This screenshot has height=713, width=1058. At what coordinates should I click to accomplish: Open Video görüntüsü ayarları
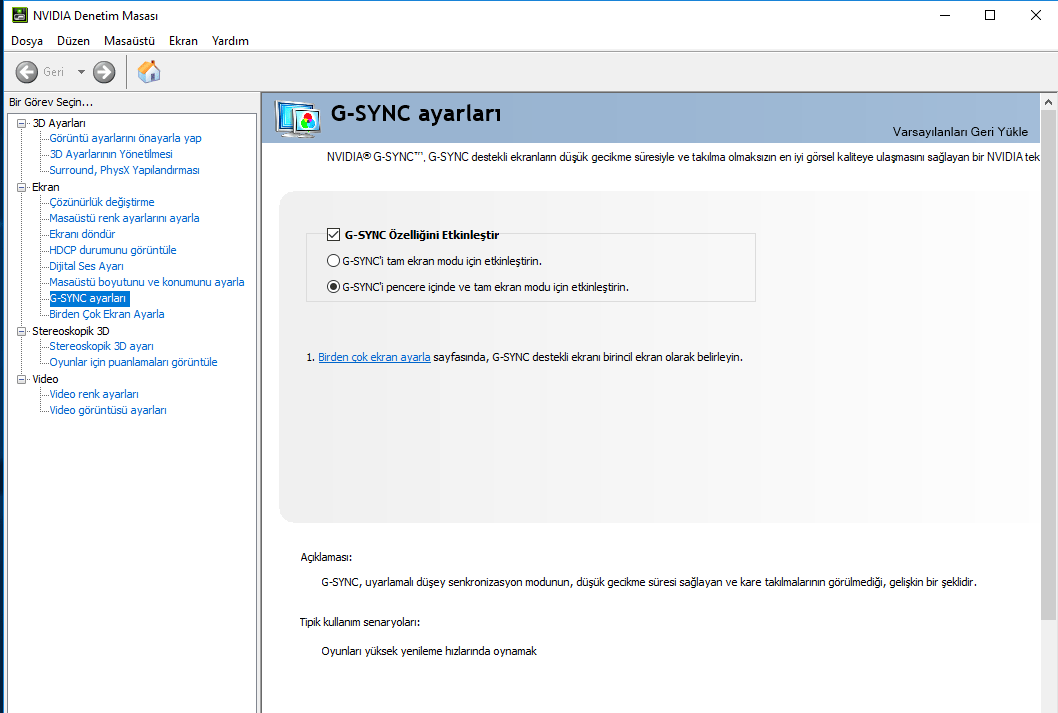108,410
